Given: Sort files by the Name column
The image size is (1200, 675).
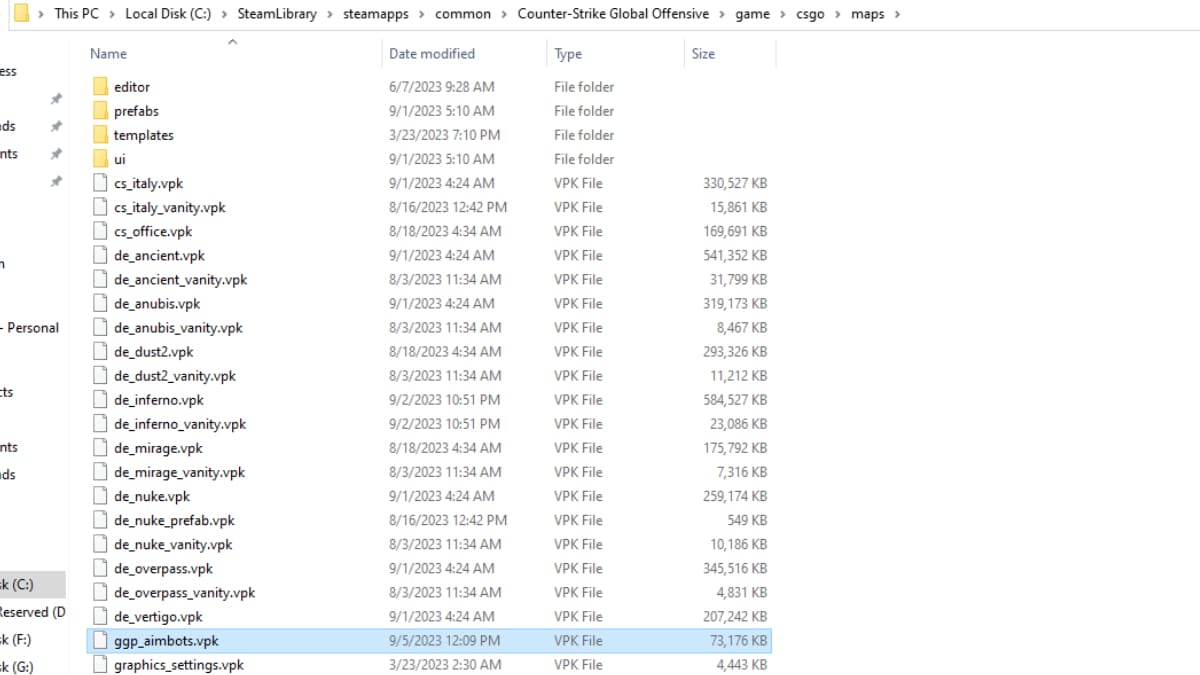Looking at the screenshot, I should (x=108, y=54).
